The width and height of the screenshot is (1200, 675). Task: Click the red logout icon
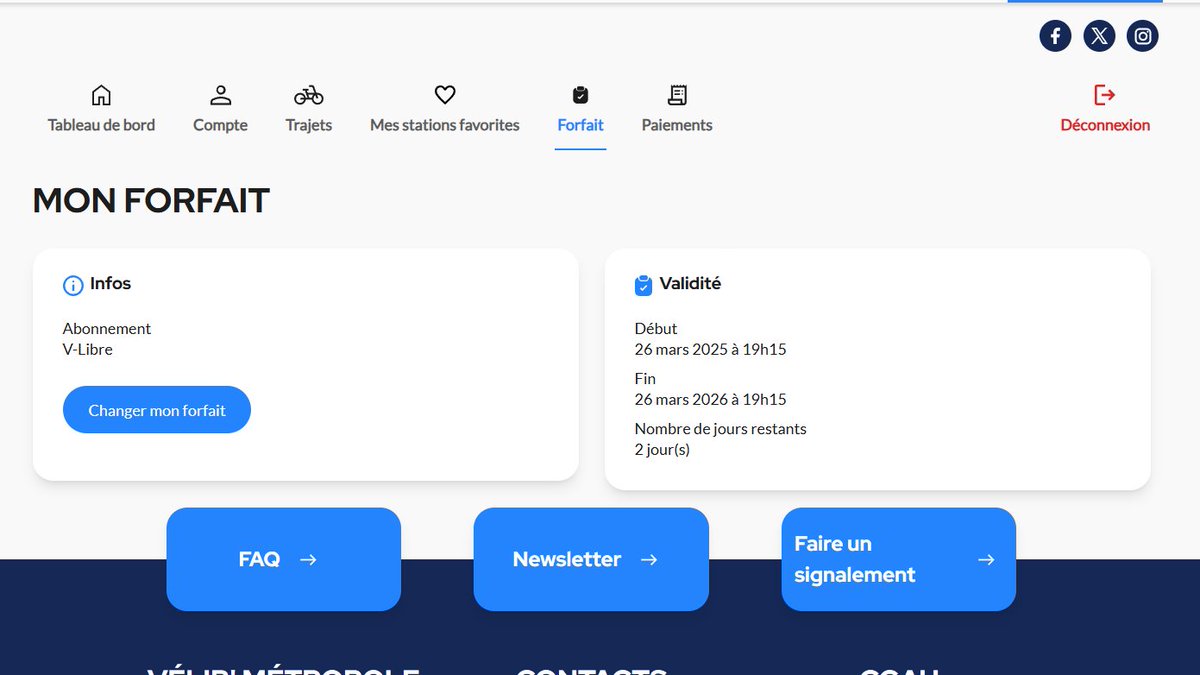coord(1105,95)
